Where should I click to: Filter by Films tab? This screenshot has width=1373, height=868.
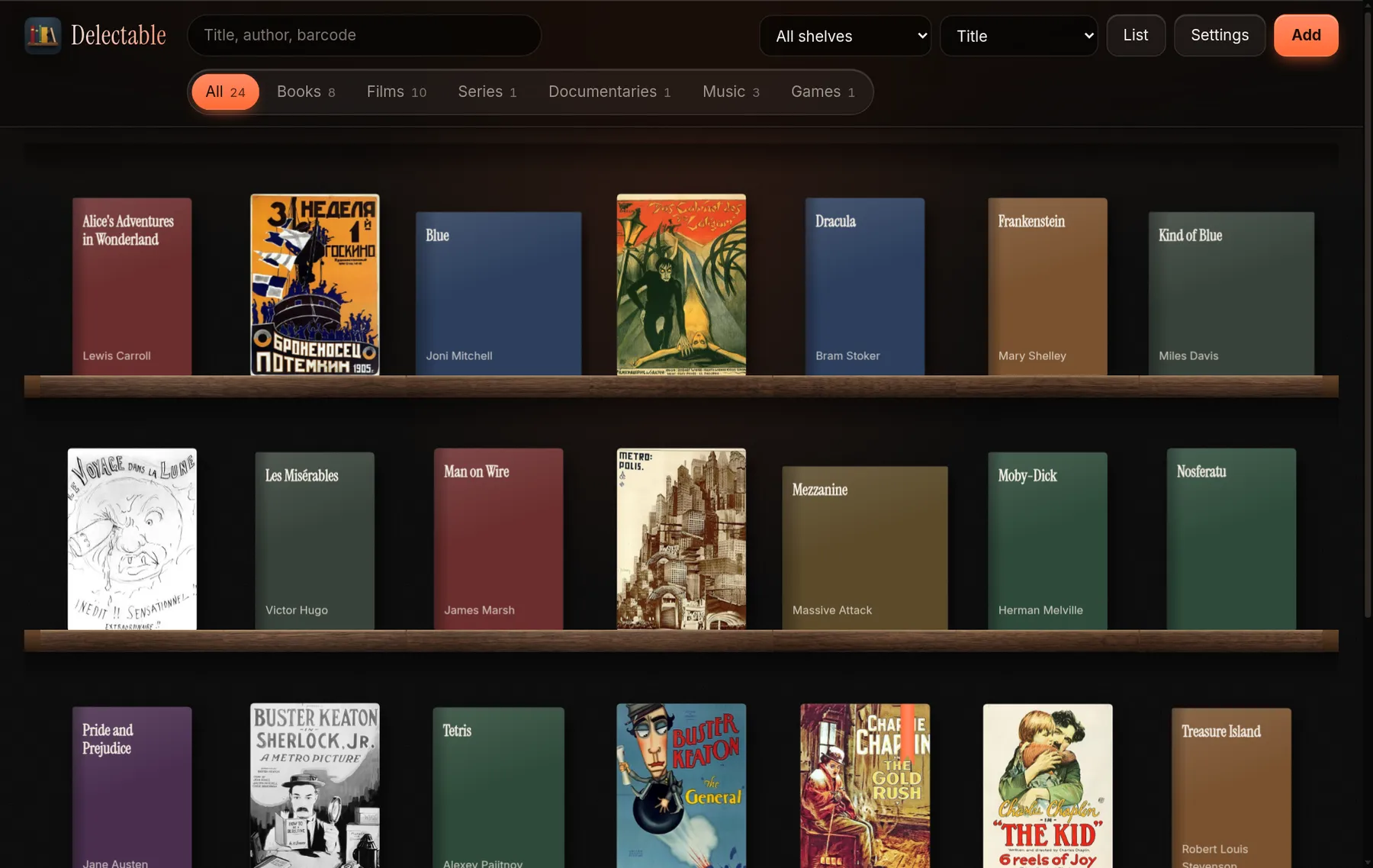point(397,92)
